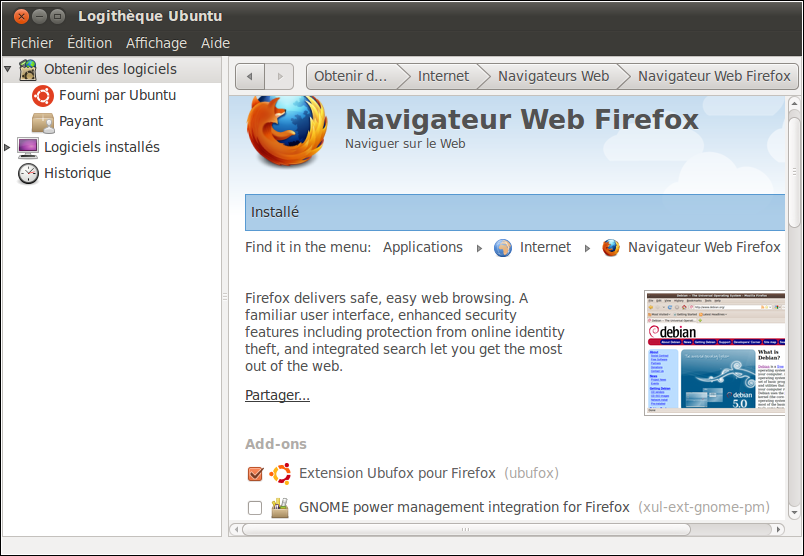Click the horizontal scrollbar left arrow
The width and height of the screenshot is (804, 556).
point(236,529)
